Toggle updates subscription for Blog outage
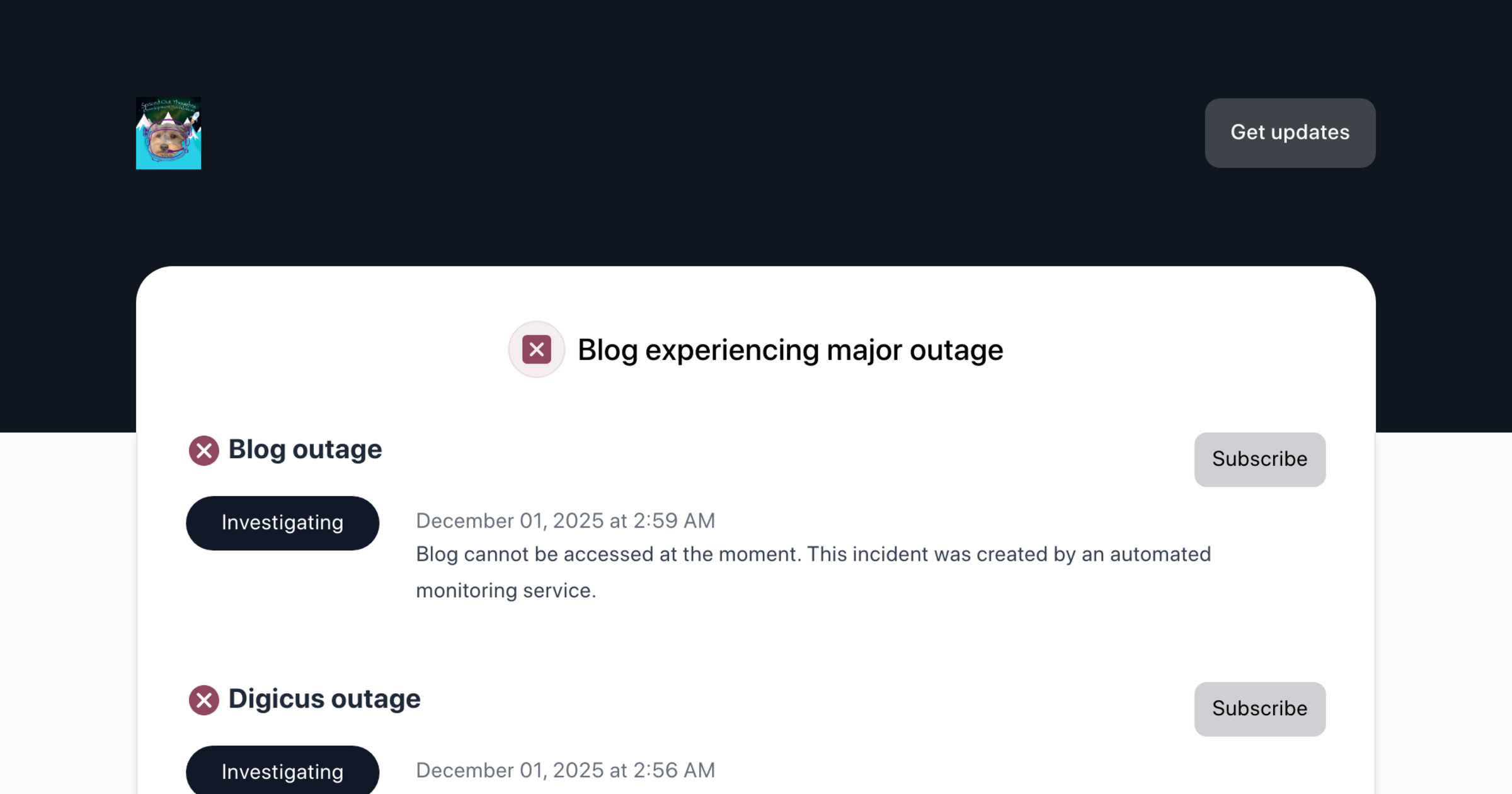The height and width of the screenshot is (794, 1512). pyautogui.click(x=1259, y=459)
